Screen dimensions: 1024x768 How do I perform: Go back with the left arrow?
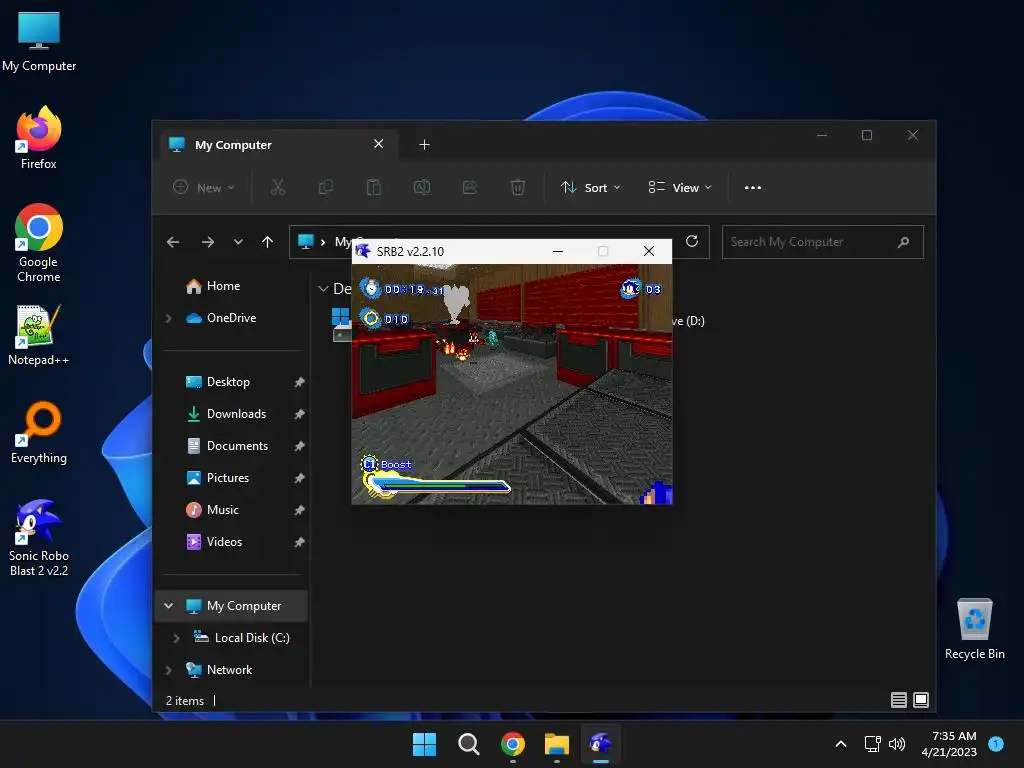[173, 242]
